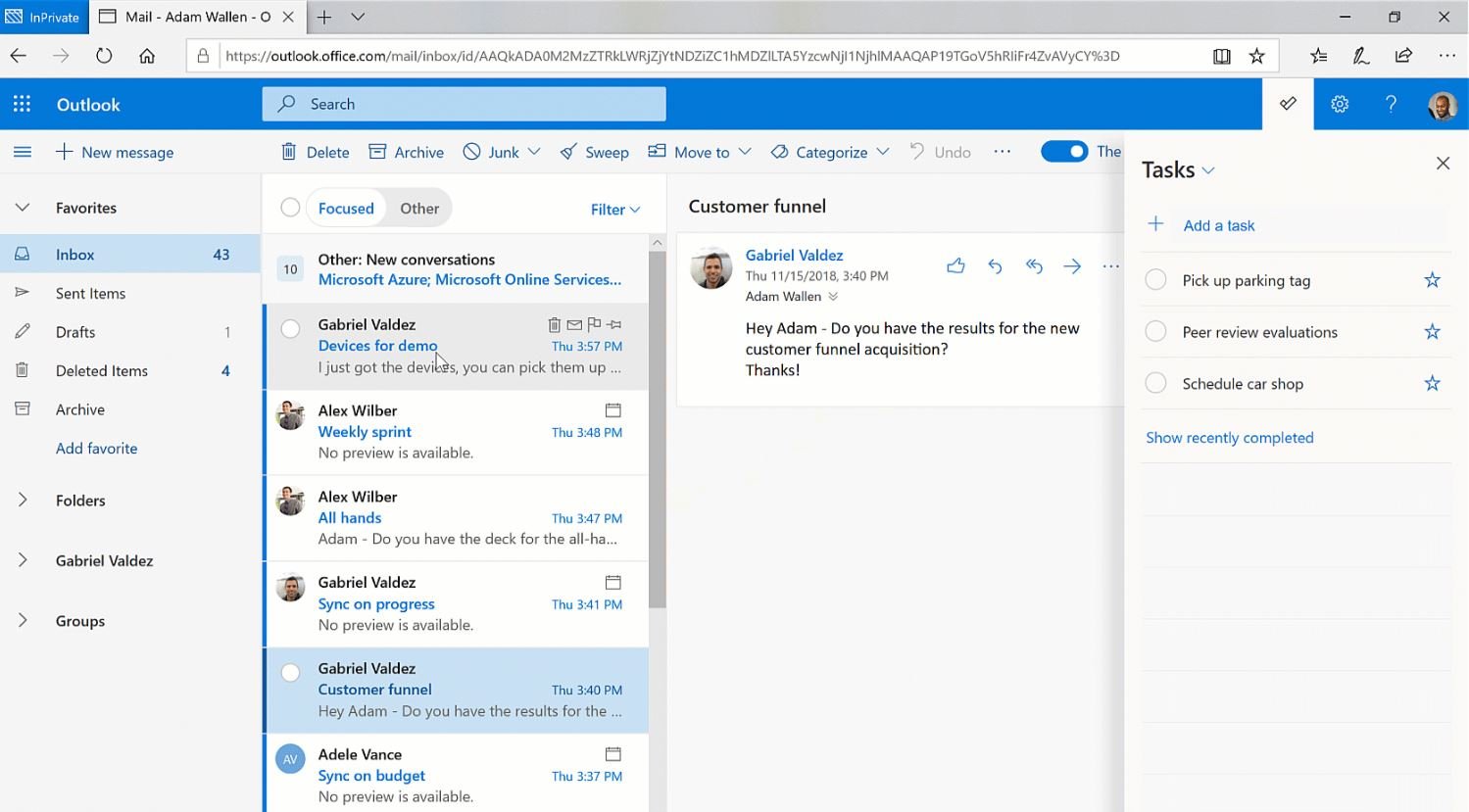Mark Schedule car shop task complete

tap(1155, 383)
